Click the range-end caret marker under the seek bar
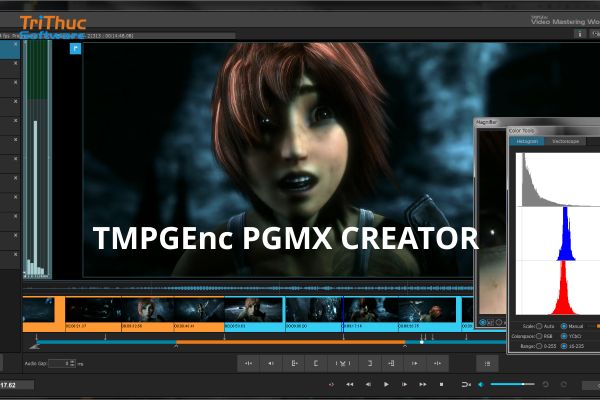The height and width of the screenshot is (400, 600). coord(405,346)
